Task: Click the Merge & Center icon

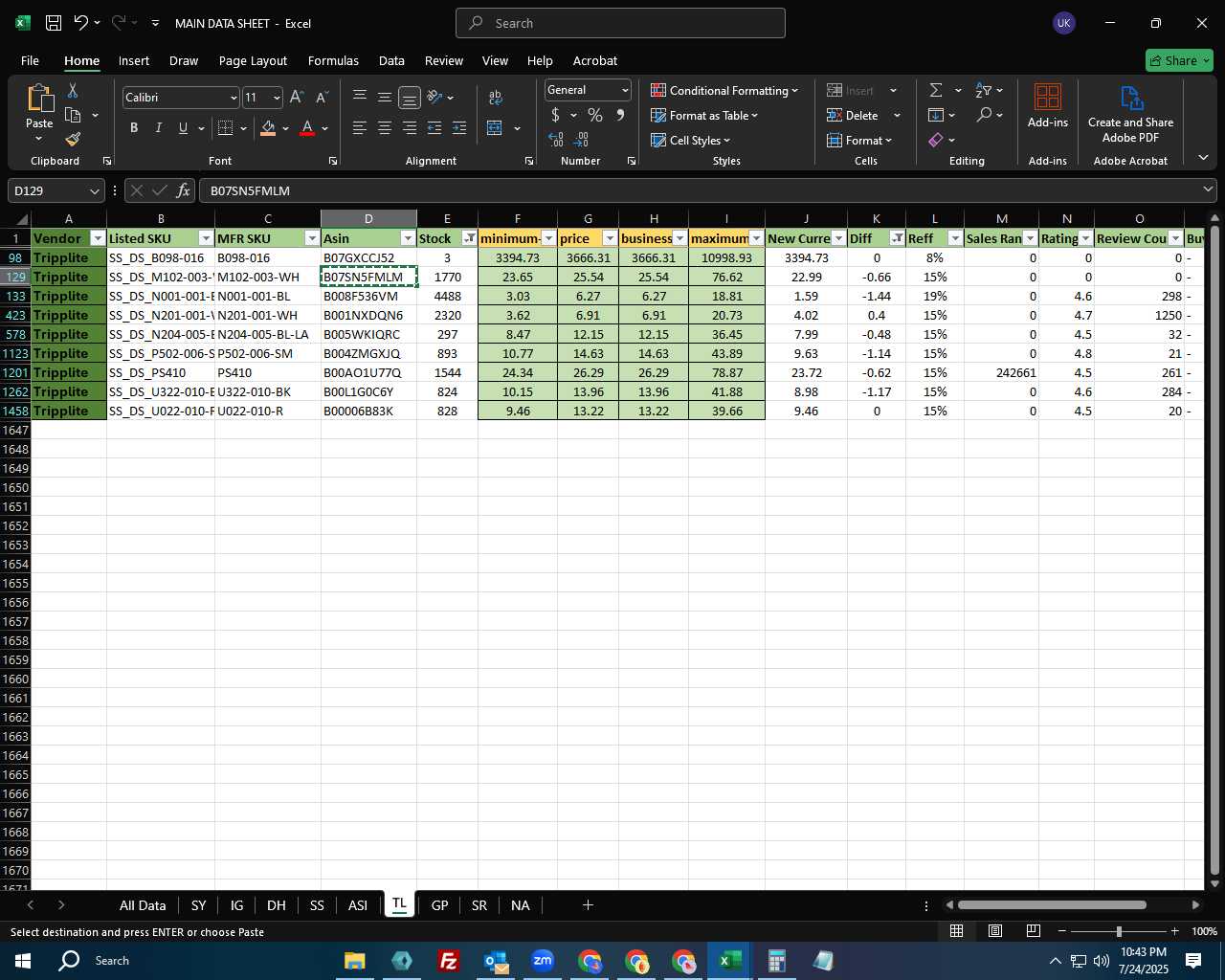Action: pyautogui.click(x=495, y=128)
